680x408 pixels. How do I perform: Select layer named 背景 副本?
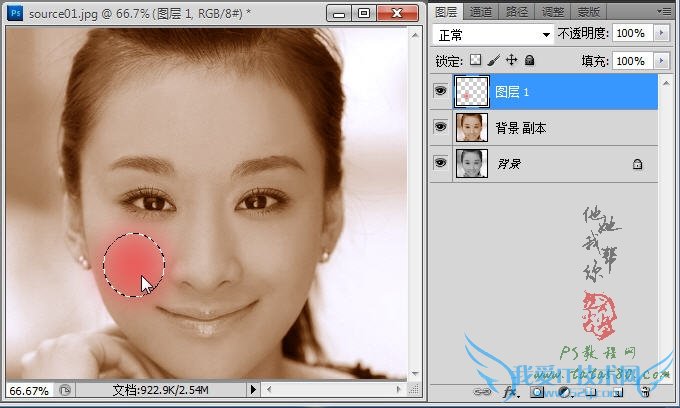coord(520,128)
